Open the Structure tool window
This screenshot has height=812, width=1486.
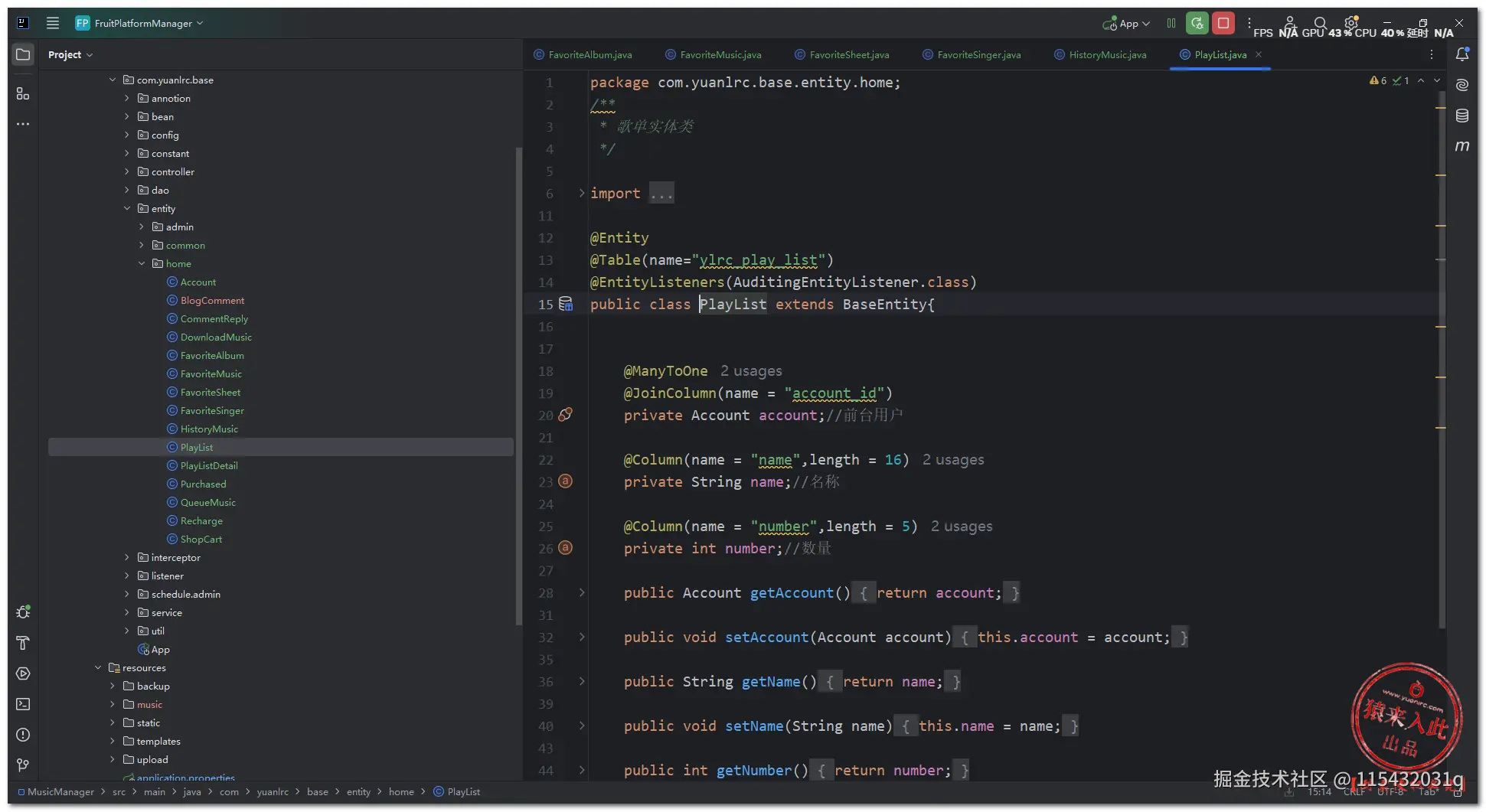(x=23, y=93)
